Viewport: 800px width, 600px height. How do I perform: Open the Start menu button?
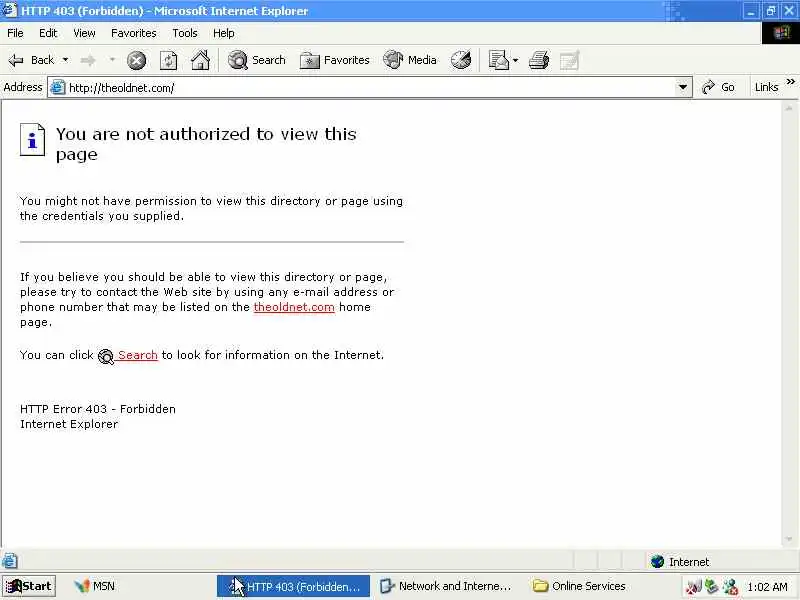pyautogui.click(x=29, y=586)
